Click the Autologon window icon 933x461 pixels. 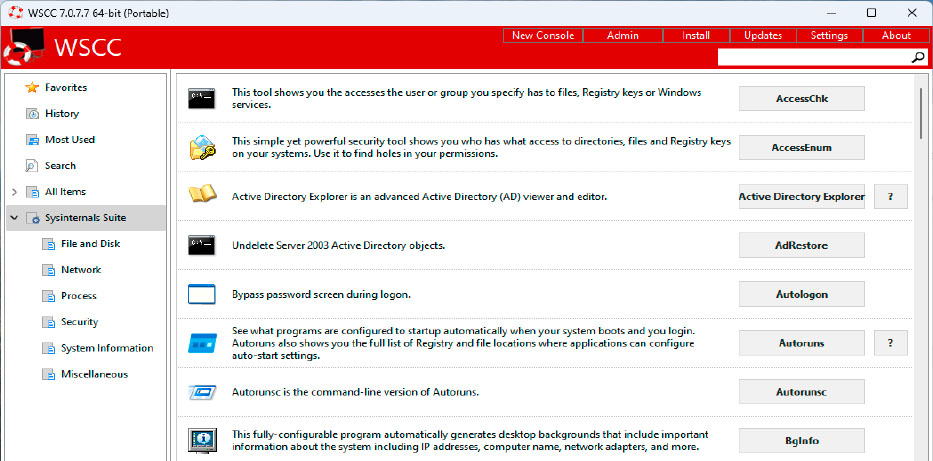[x=200, y=294]
